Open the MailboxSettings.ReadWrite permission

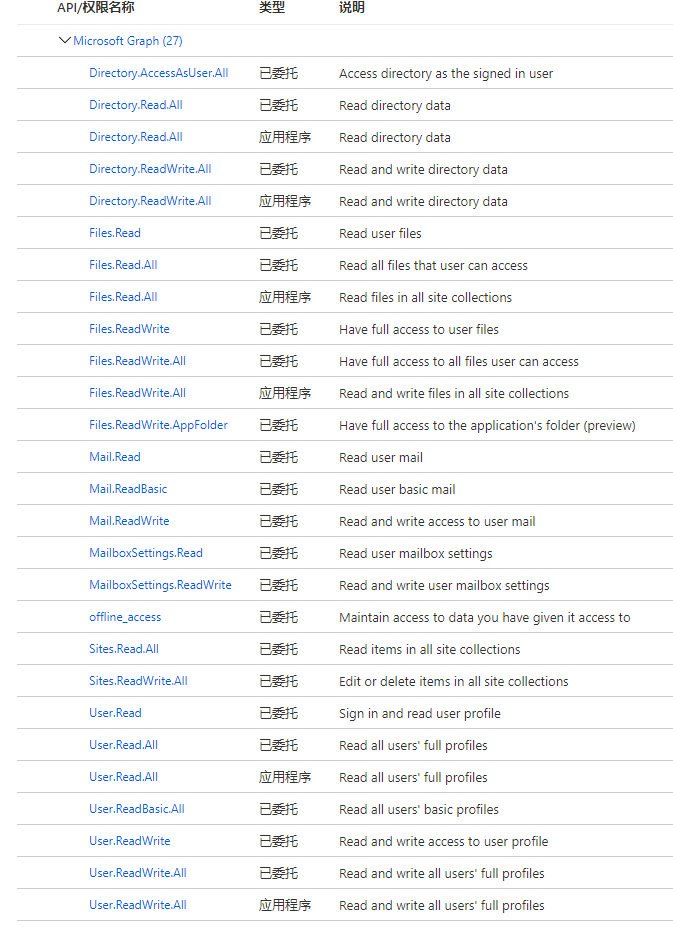(160, 585)
